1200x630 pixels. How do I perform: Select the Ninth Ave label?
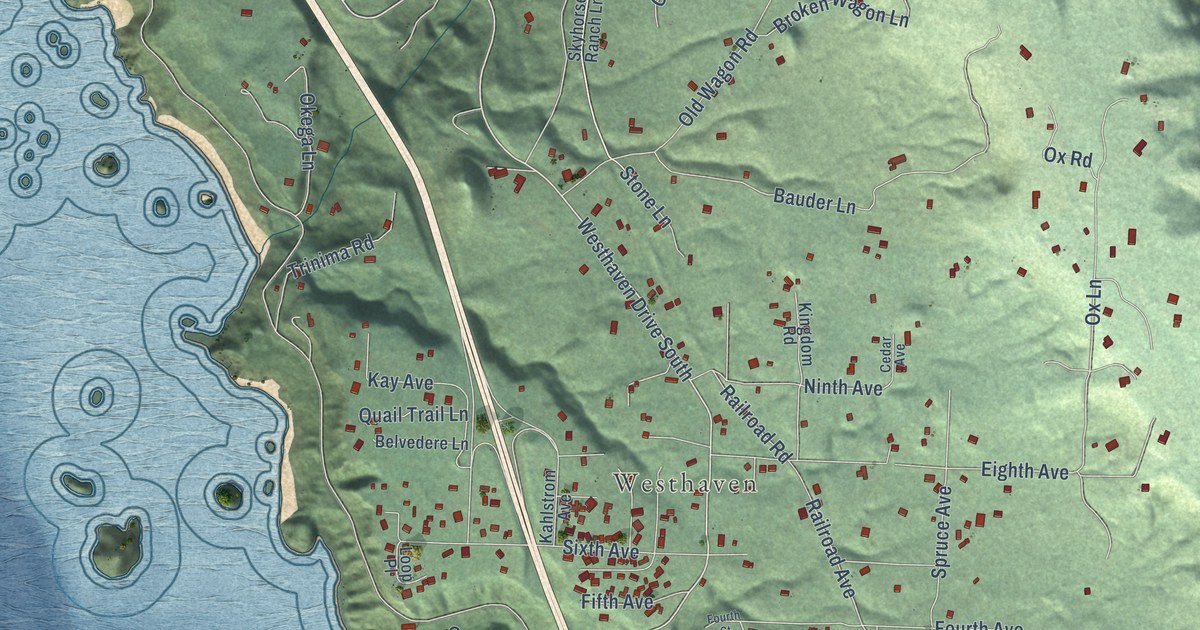843,387
